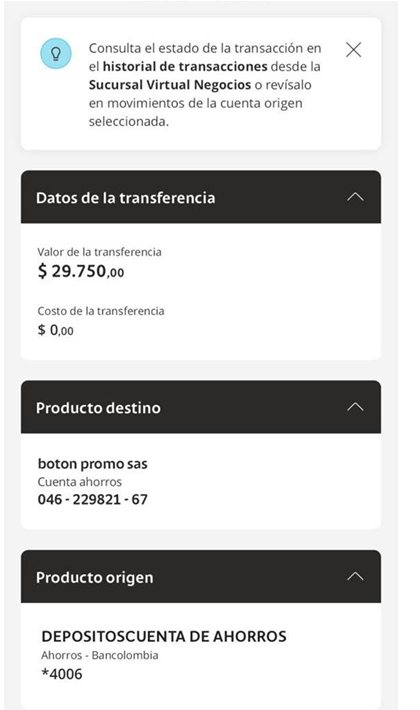Select the Producto origen header

tap(201, 576)
